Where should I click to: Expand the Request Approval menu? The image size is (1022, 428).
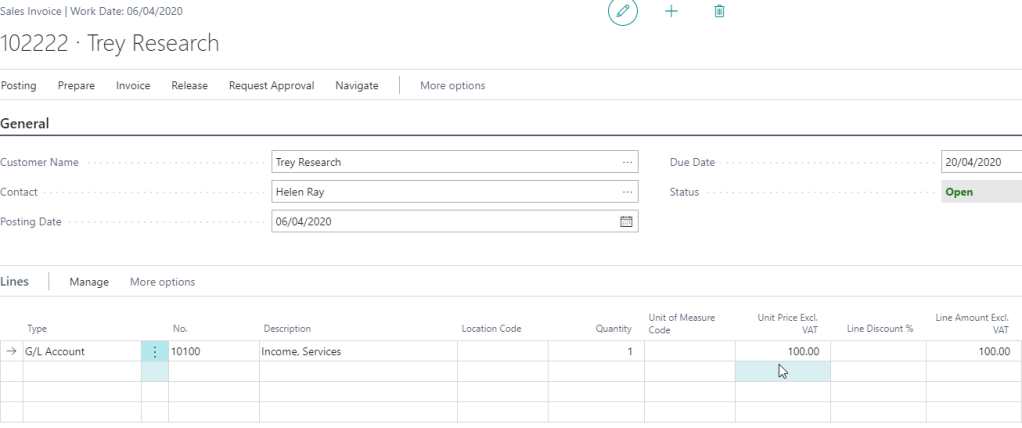pos(271,86)
